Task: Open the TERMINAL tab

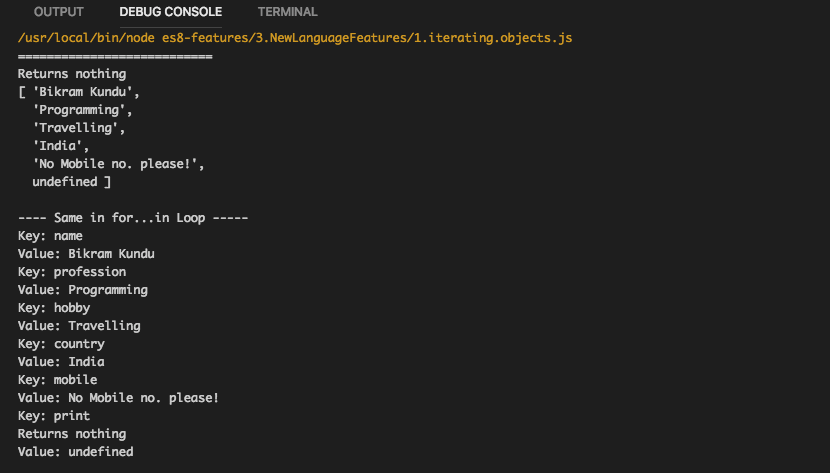Action: [x=287, y=12]
